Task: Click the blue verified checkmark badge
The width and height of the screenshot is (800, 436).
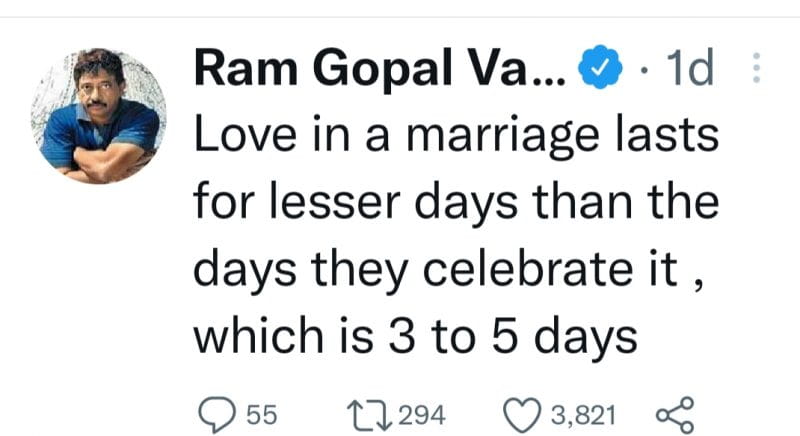Action: point(600,67)
